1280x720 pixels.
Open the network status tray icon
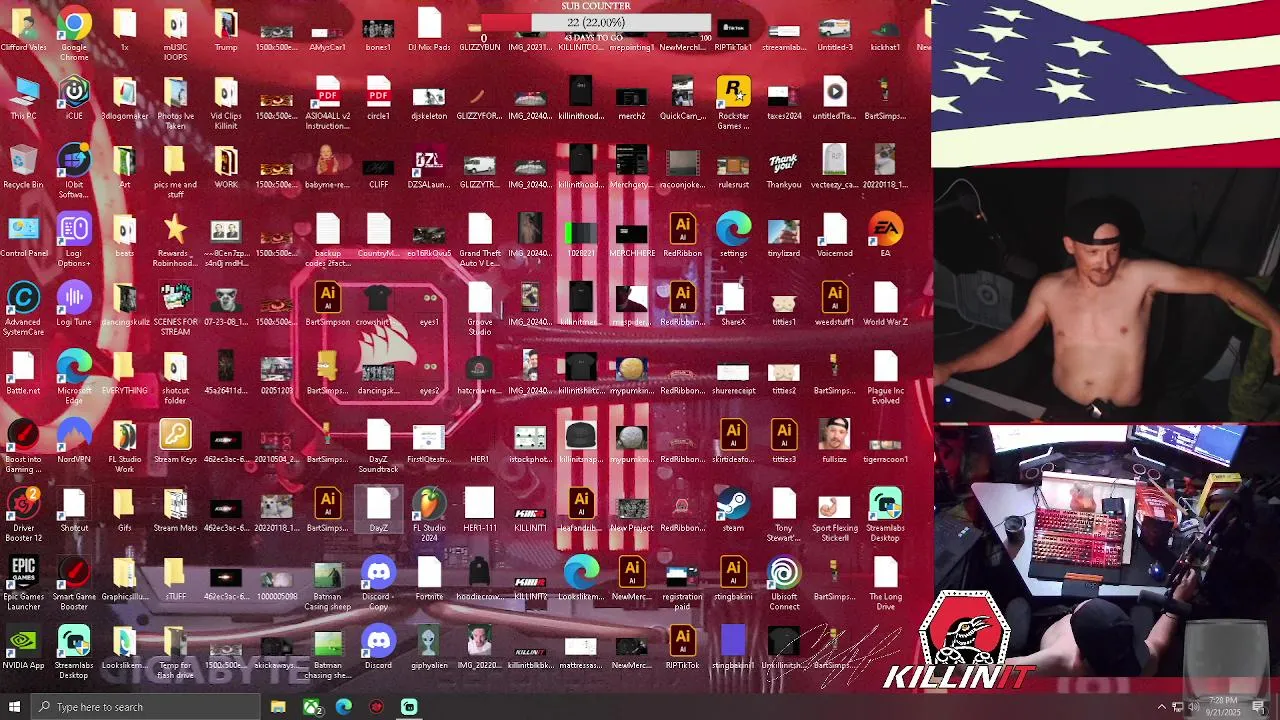(x=1177, y=707)
